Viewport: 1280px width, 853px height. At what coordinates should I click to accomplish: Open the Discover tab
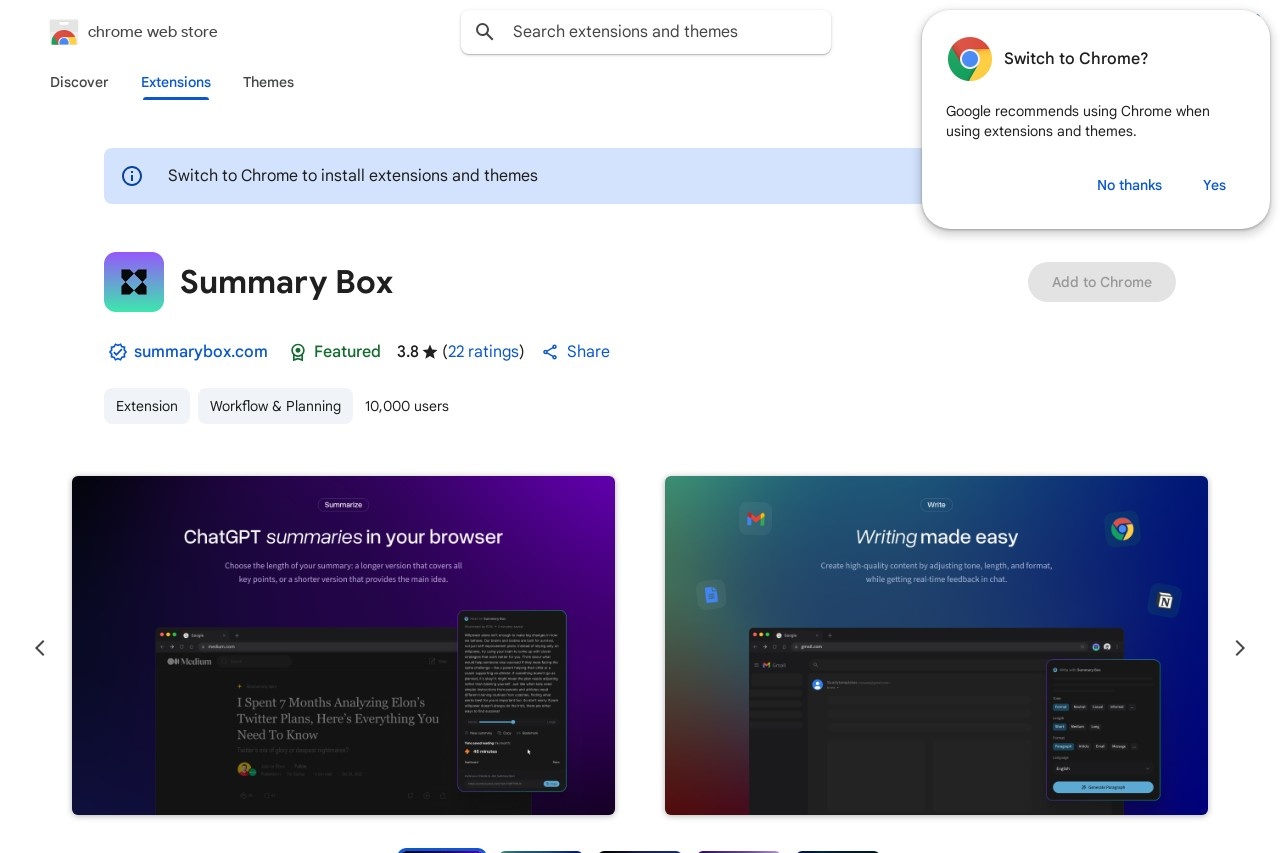(x=79, y=82)
